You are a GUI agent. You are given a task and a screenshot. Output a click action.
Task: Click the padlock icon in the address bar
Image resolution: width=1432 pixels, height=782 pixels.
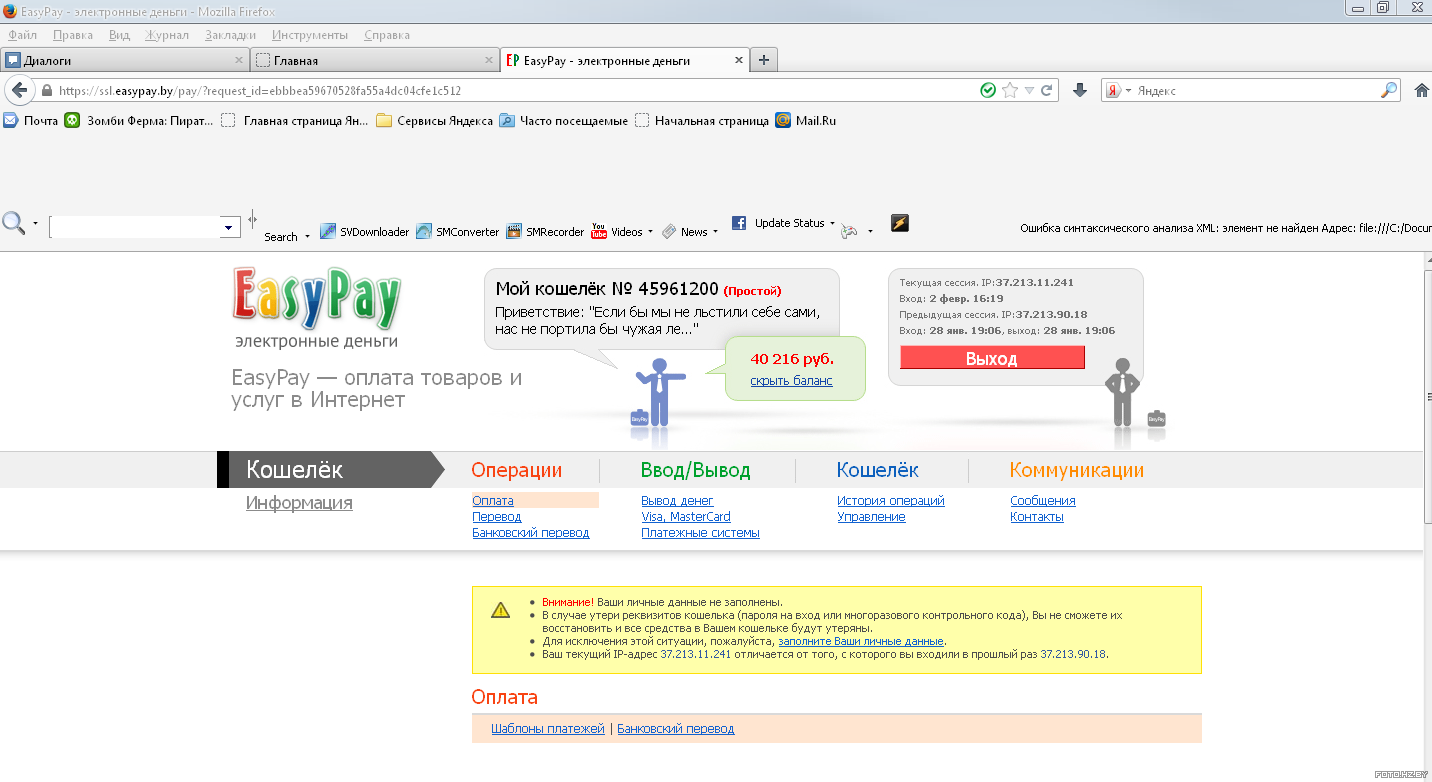pyautogui.click(x=46, y=90)
